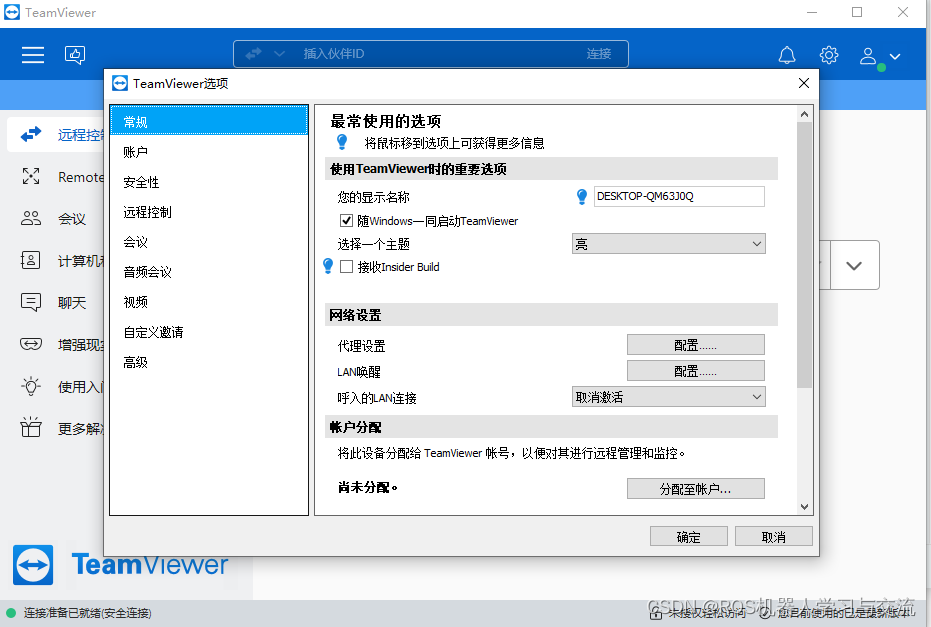931x627 pixels.
Task: Click 尚未分配 status text
Action: coord(368,487)
